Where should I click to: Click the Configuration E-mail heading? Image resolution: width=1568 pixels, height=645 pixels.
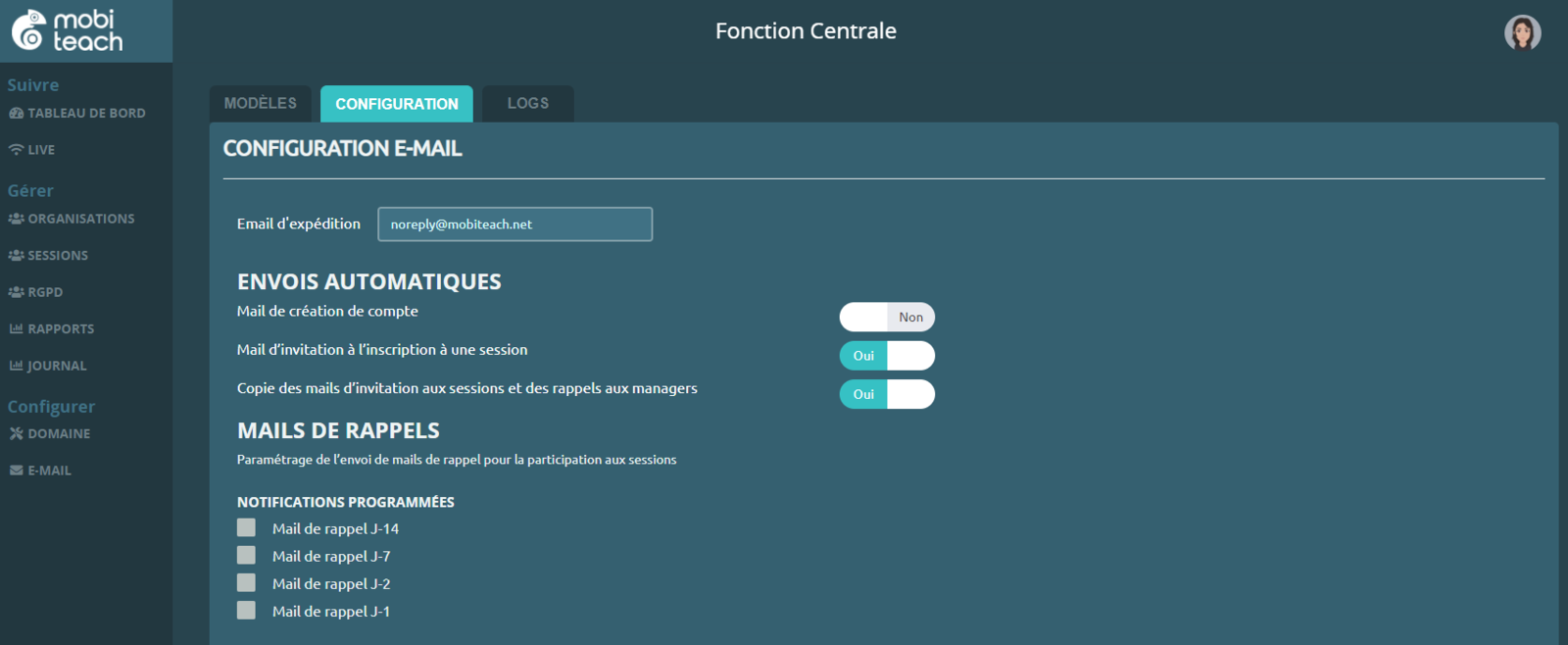[343, 148]
